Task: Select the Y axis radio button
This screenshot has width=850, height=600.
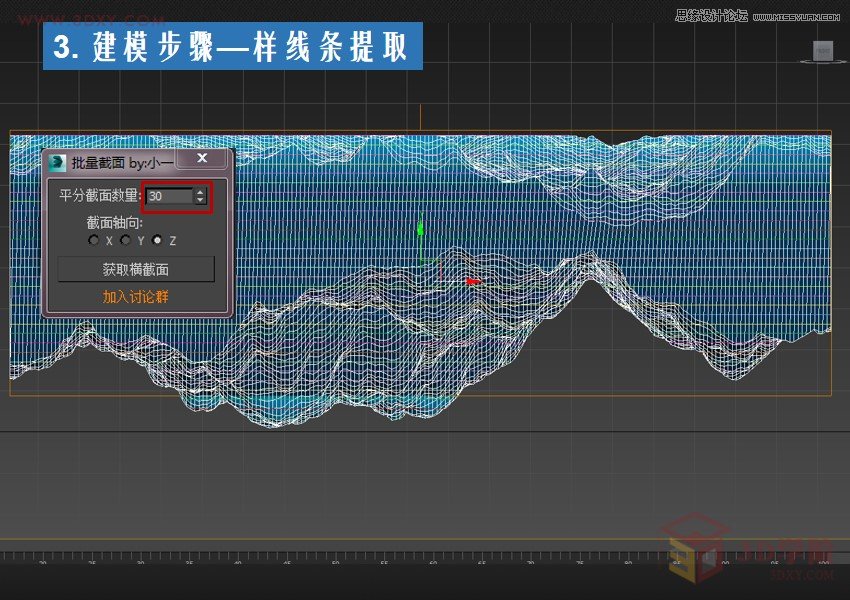Action: click(125, 240)
